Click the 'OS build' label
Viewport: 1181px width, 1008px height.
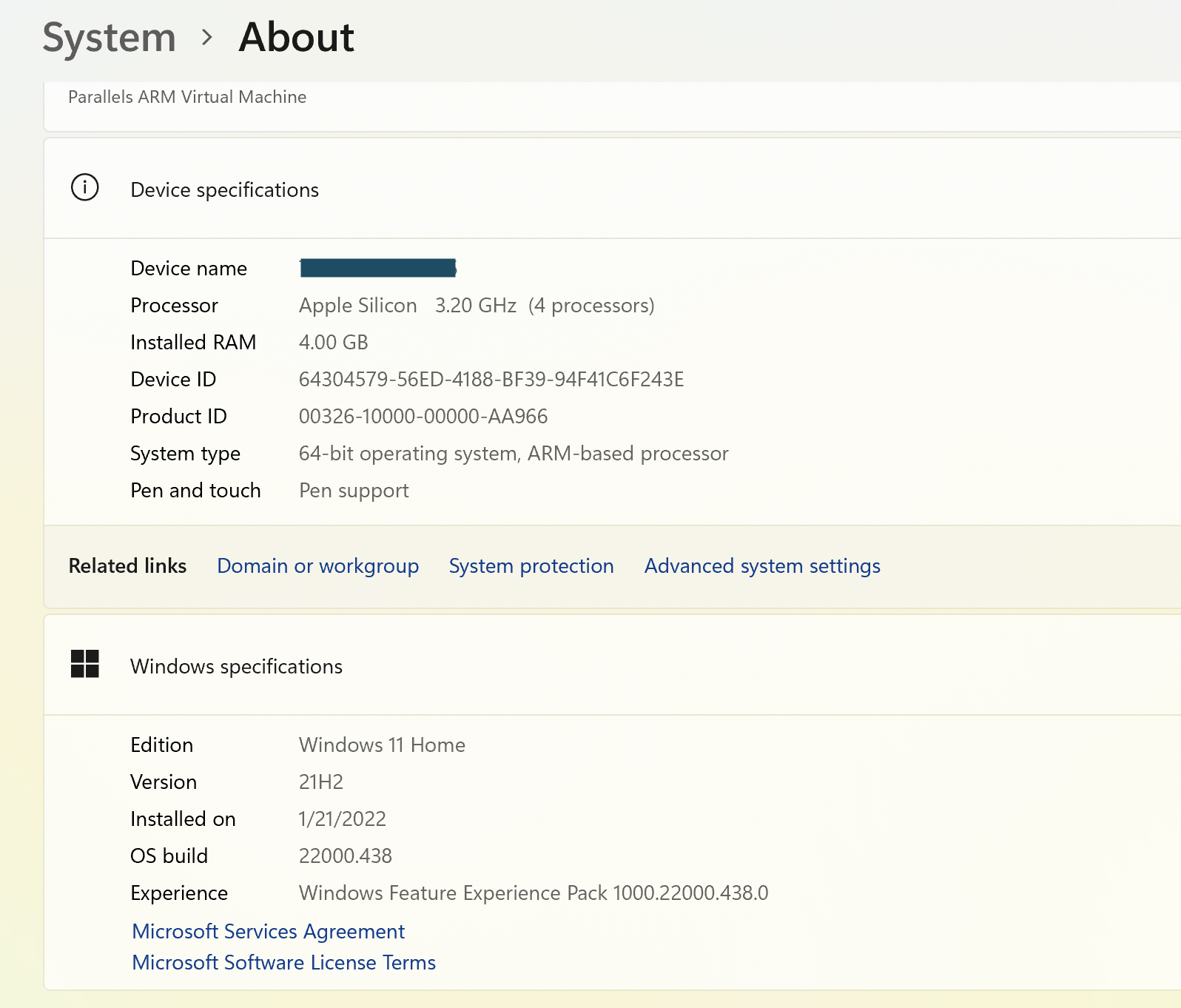(169, 856)
